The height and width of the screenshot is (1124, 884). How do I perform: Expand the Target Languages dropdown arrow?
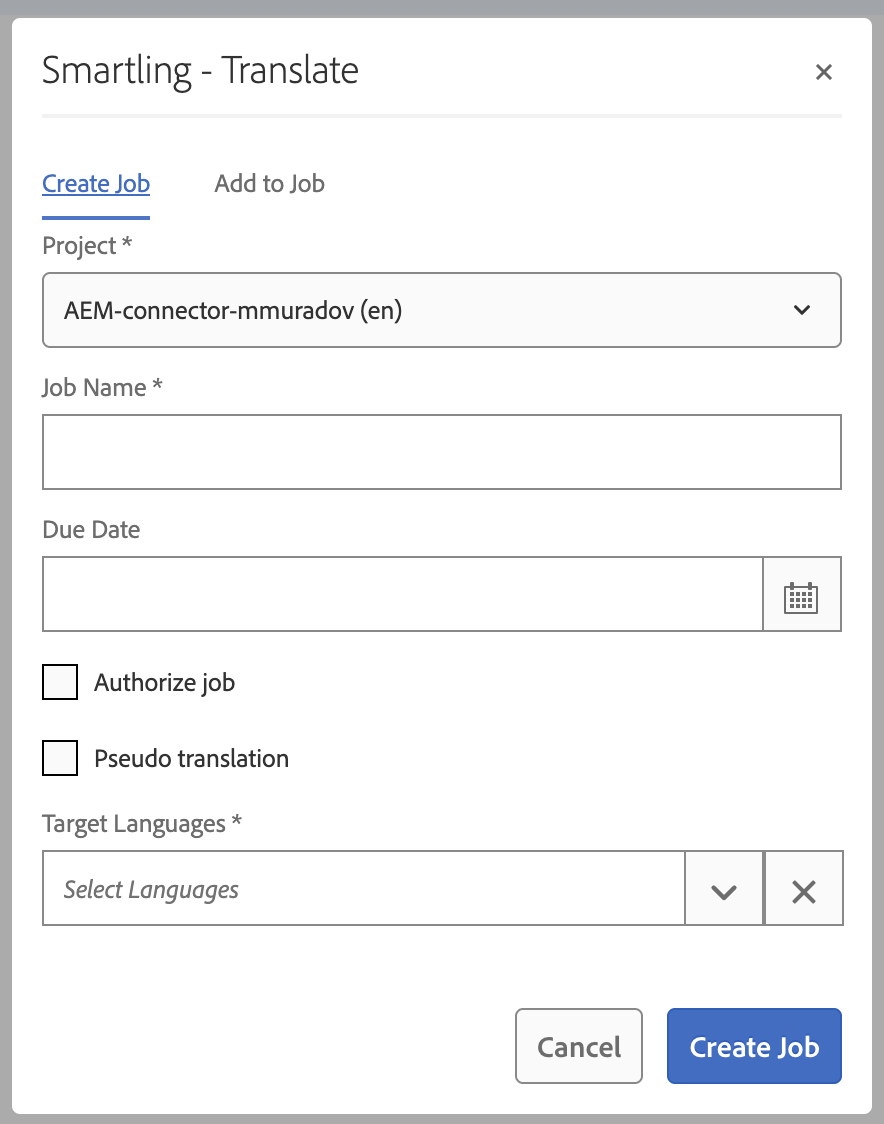(723, 889)
